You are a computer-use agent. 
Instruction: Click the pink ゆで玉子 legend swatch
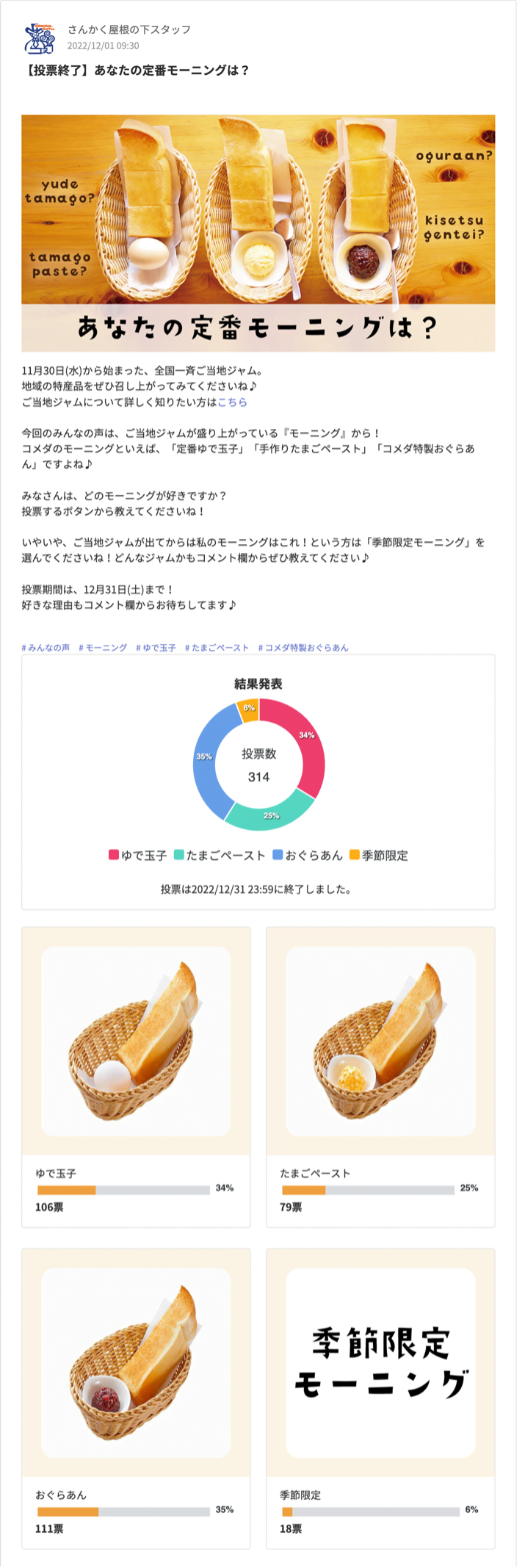click(114, 855)
